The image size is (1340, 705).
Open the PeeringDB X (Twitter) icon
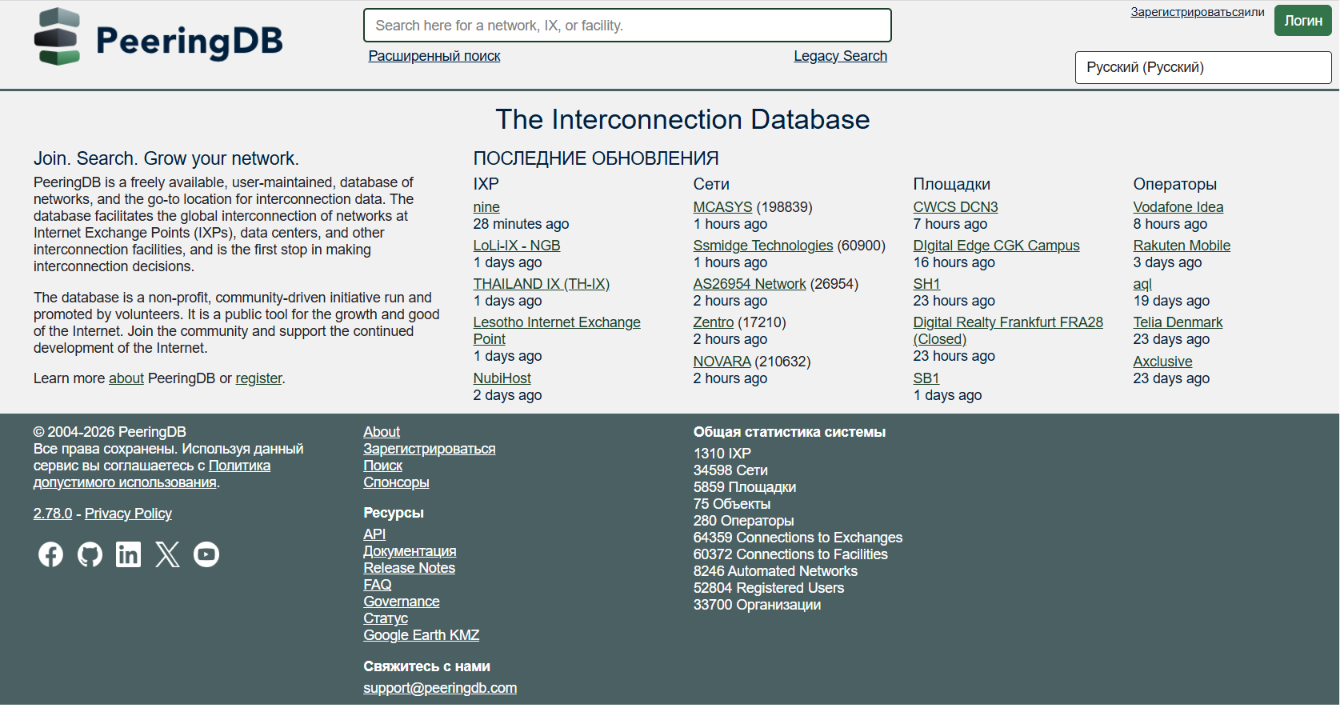[x=167, y=554]
